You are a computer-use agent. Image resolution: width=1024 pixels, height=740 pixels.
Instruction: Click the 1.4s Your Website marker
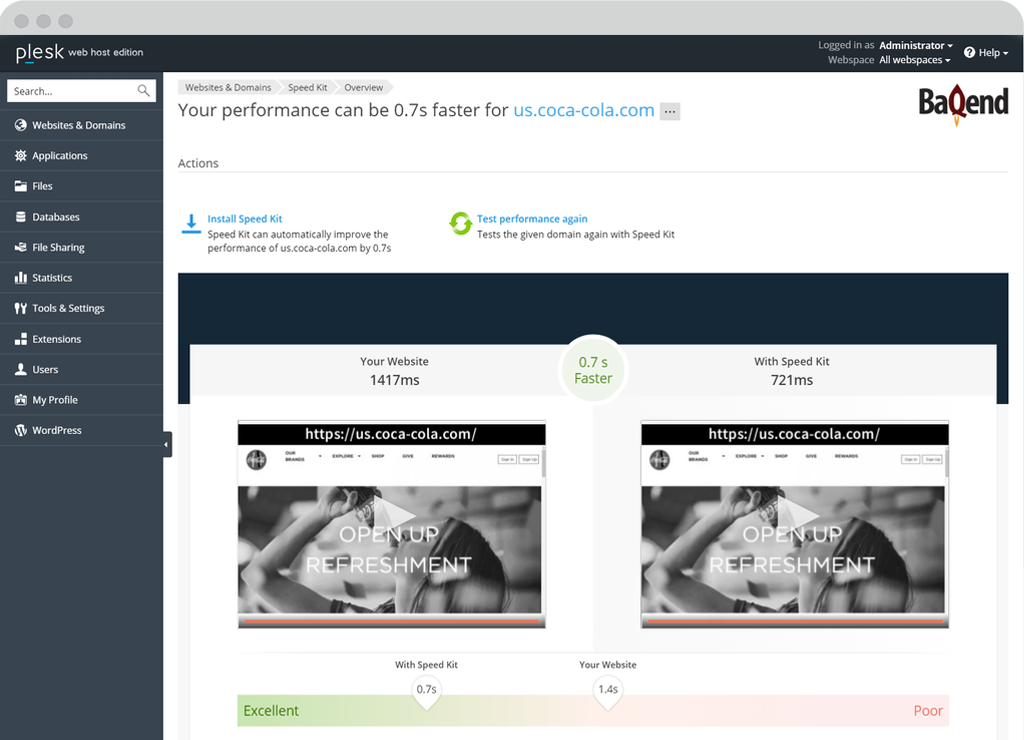(x=608, y=692)
